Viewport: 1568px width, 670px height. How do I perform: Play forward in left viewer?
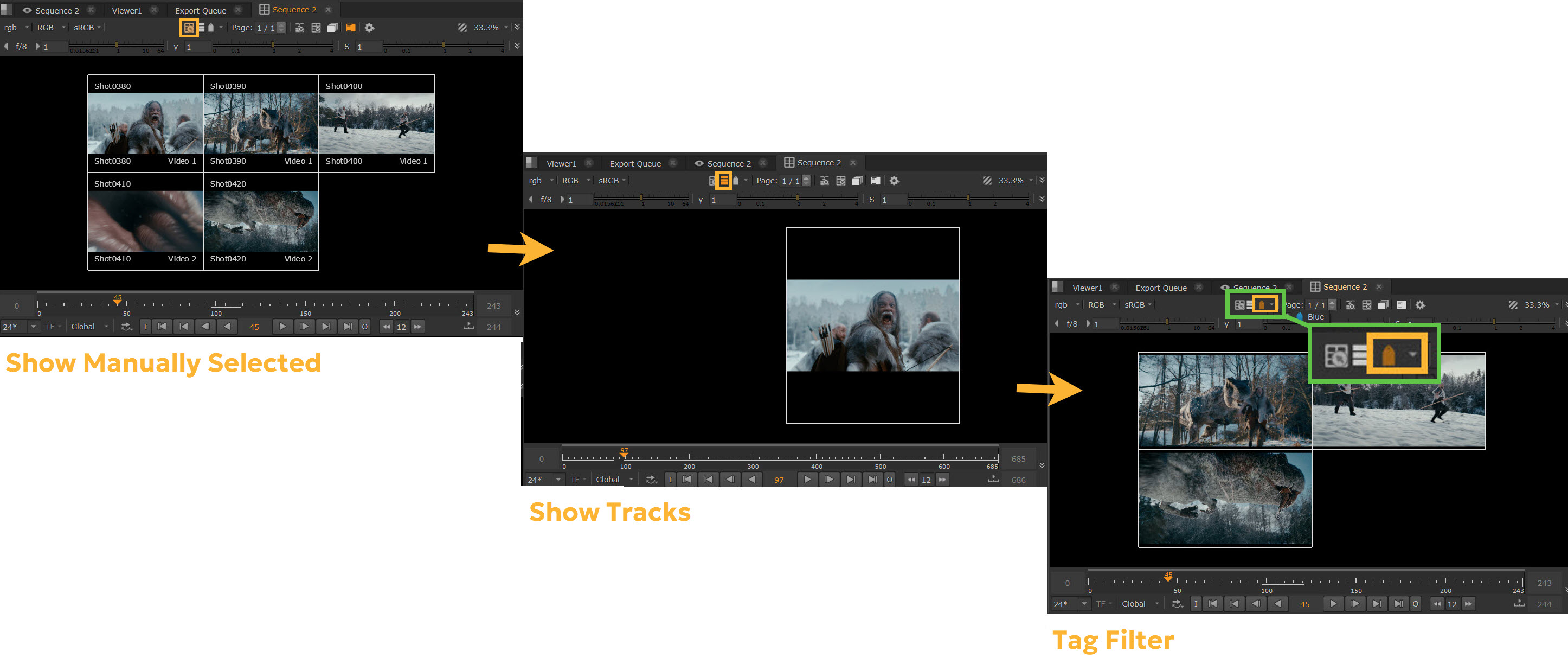coord(282,327)
